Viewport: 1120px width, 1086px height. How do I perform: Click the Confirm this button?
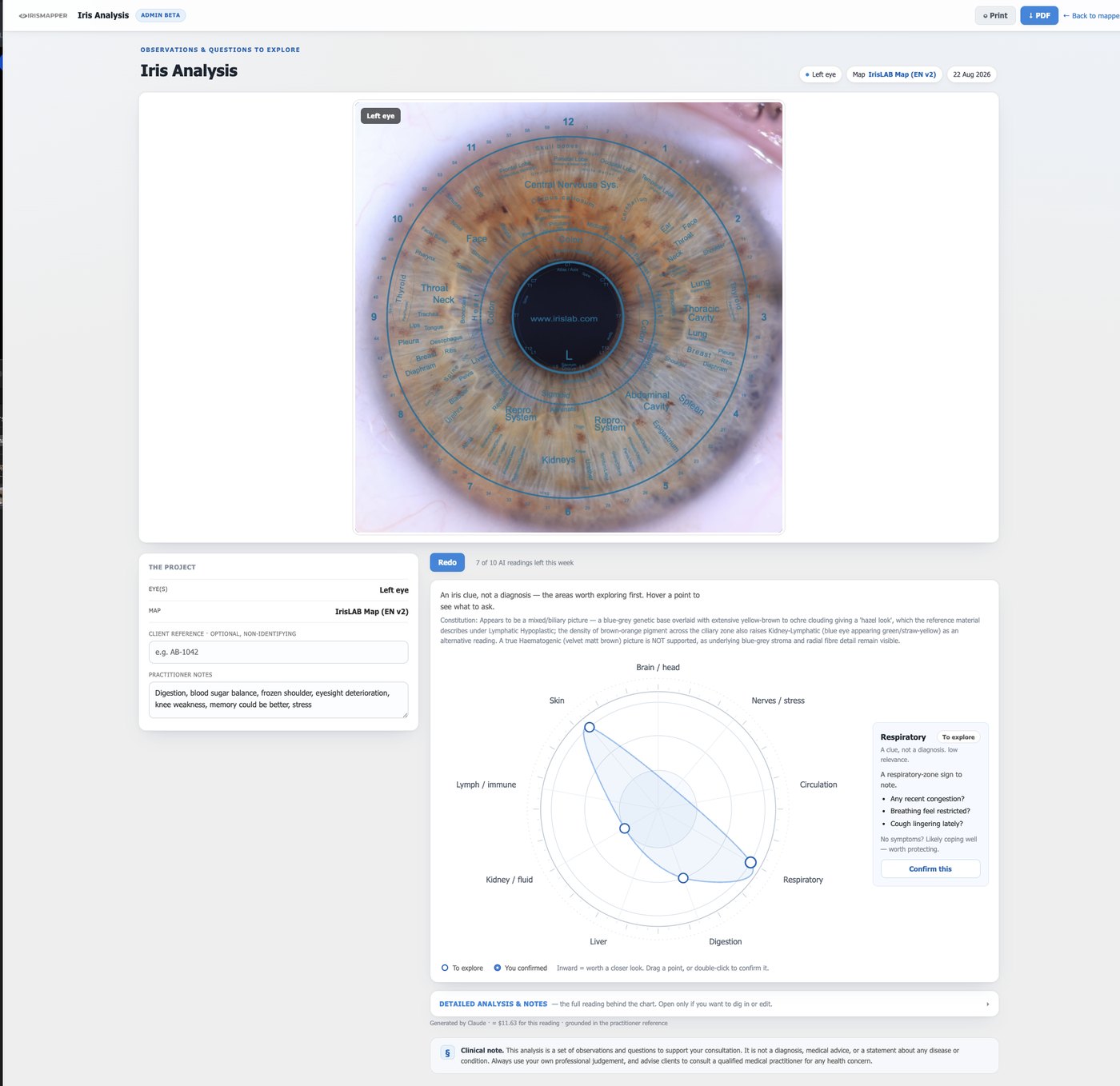tap(930, 868)
